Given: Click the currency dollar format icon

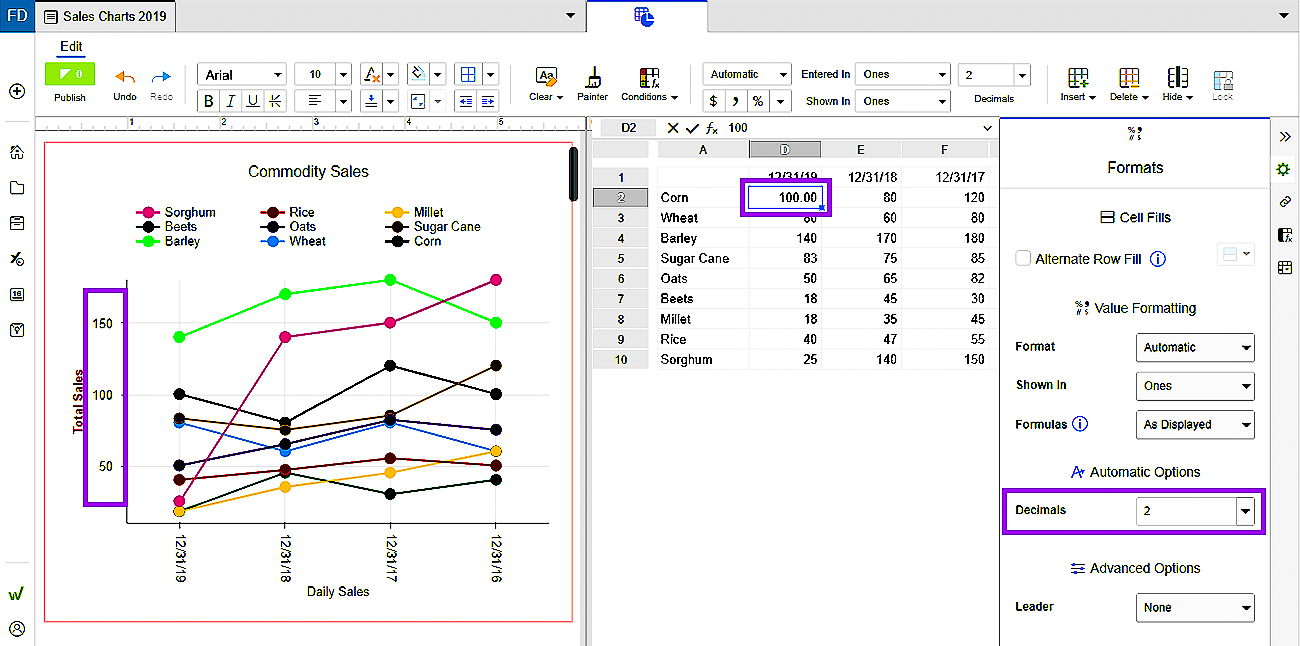Looking at the screenshot, I should click(713, 101).
